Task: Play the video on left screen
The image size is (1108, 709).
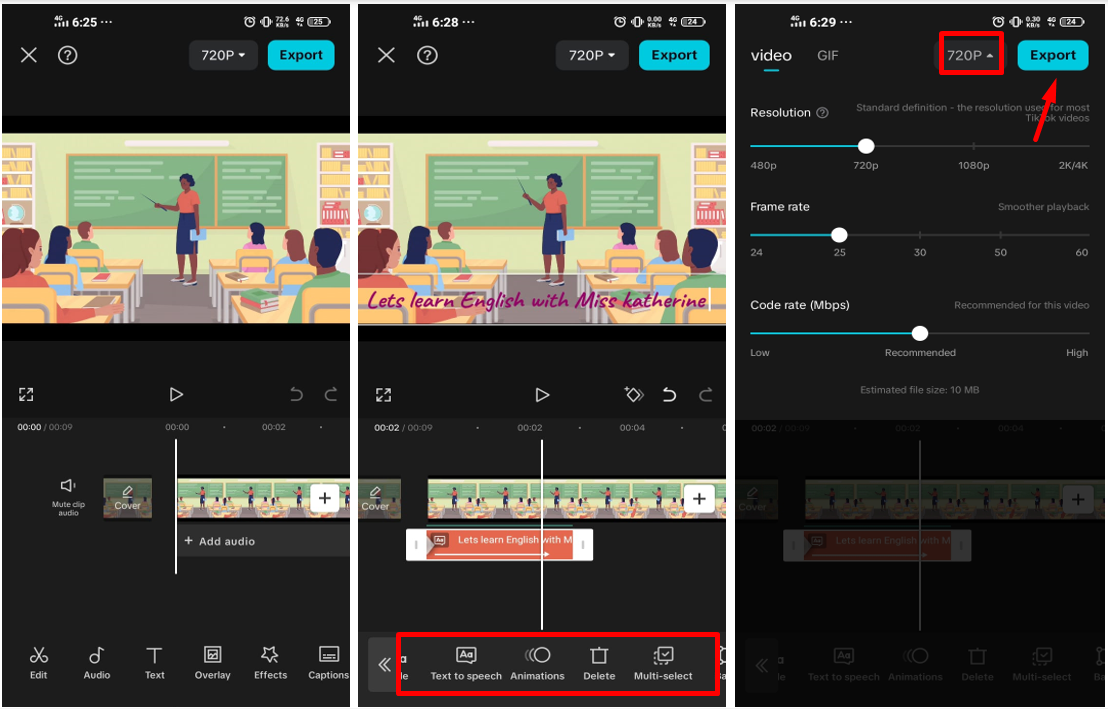Action: 176,394
